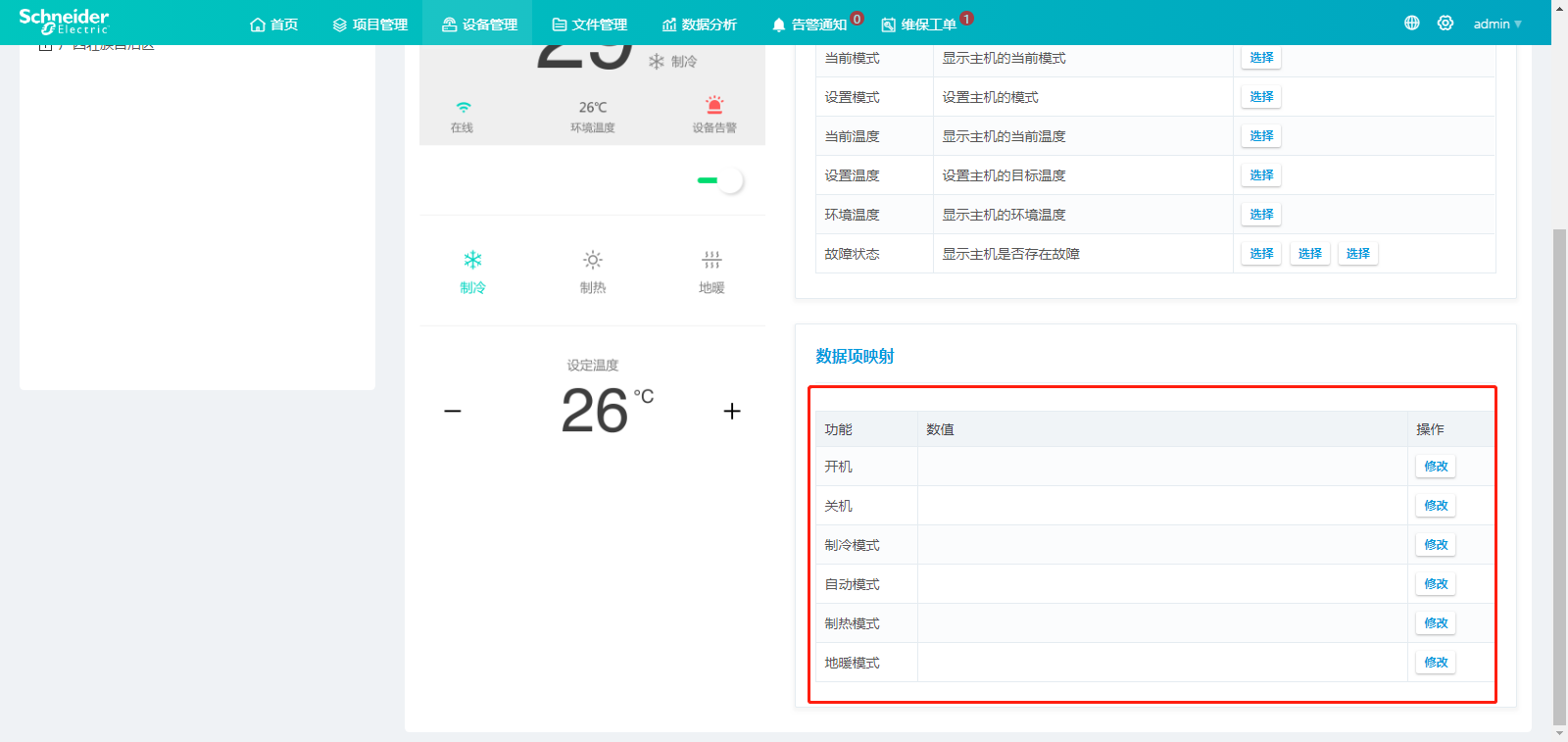Click 修改 for 制热模式 row
The height and width of the screenshot is (742, 1568).
pyautogui.click(x=1436, y=623)
